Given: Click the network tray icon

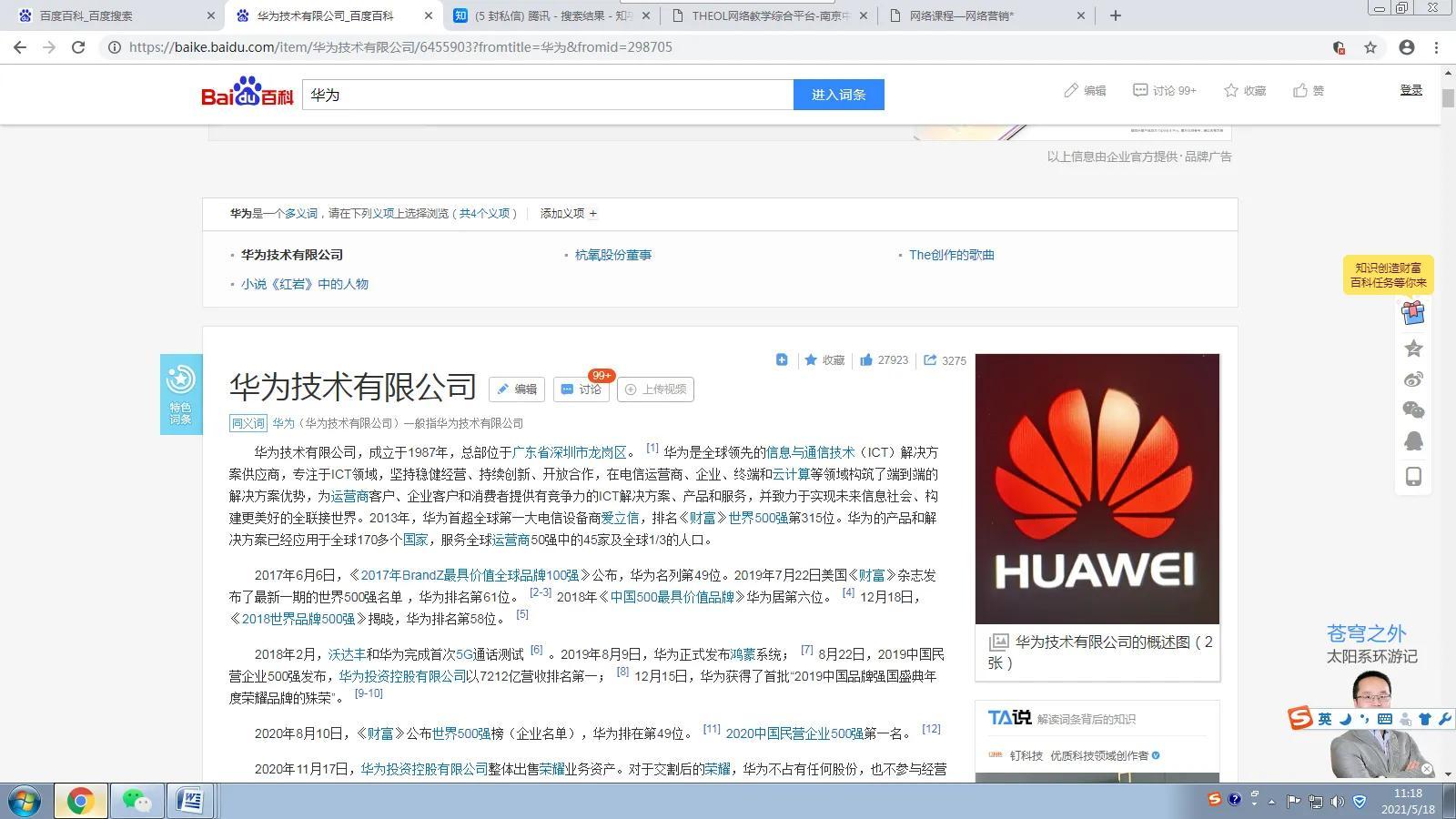Looking at the screenshot, I should [x=1316, y=802].
